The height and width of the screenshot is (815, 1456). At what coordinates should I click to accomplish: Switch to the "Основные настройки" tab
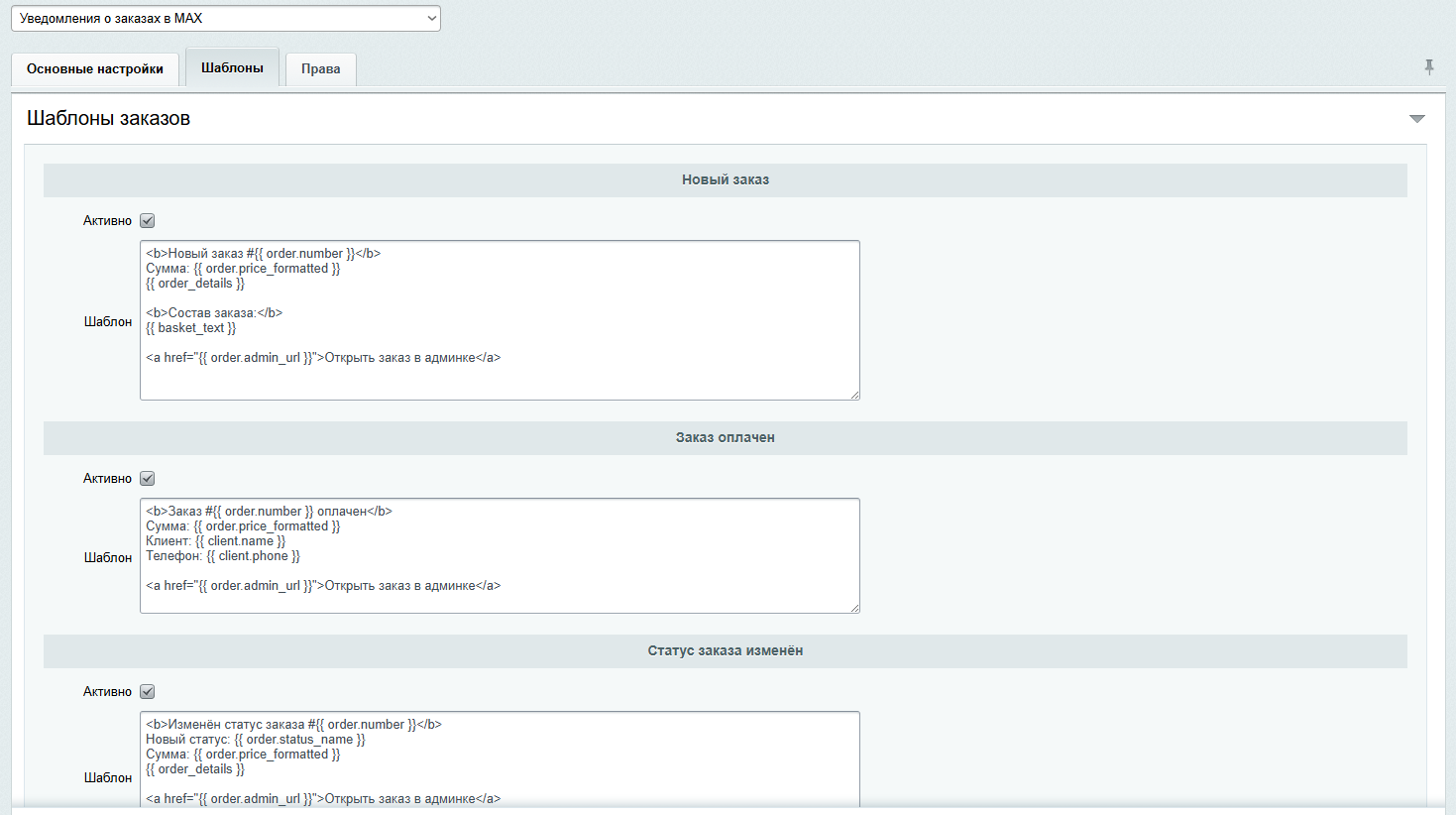95,69
